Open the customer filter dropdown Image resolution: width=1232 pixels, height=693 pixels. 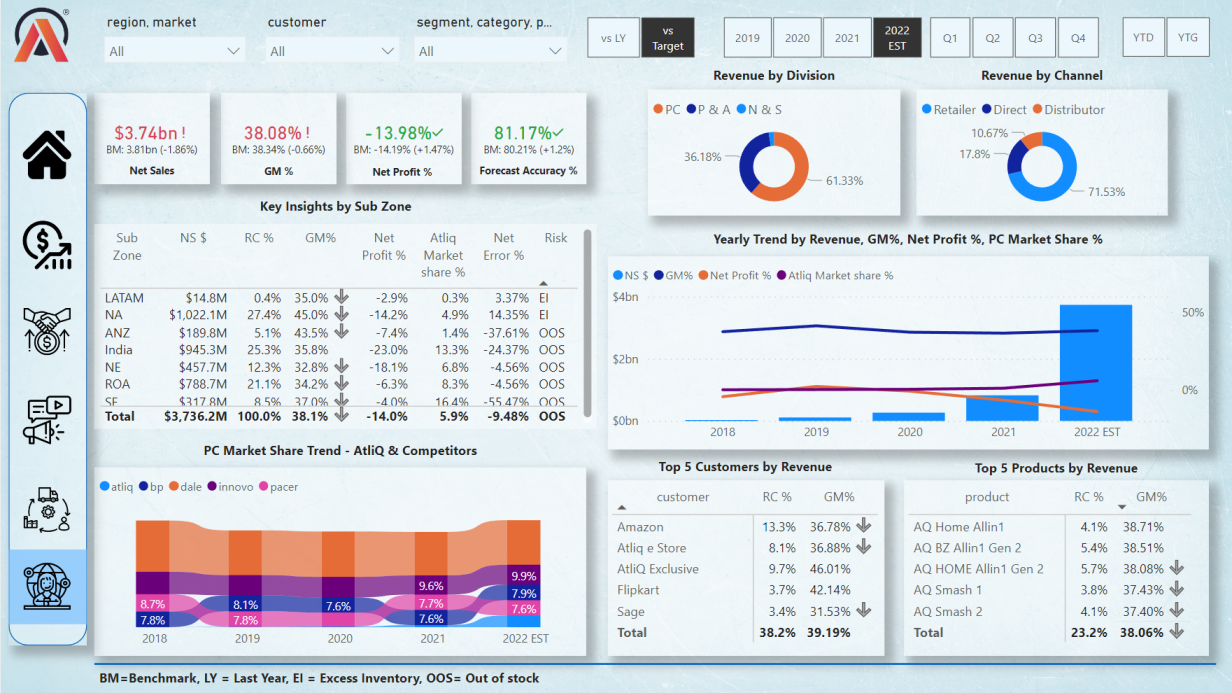click(x=333, y=51)
